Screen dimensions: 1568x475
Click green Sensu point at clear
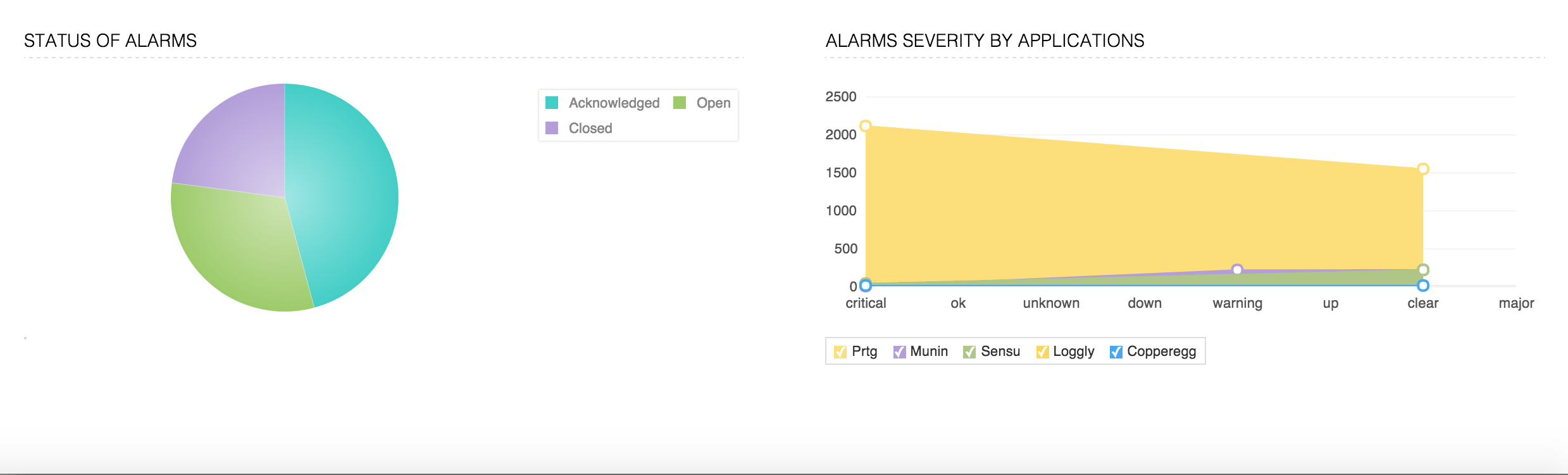[x=1423, y=270]
